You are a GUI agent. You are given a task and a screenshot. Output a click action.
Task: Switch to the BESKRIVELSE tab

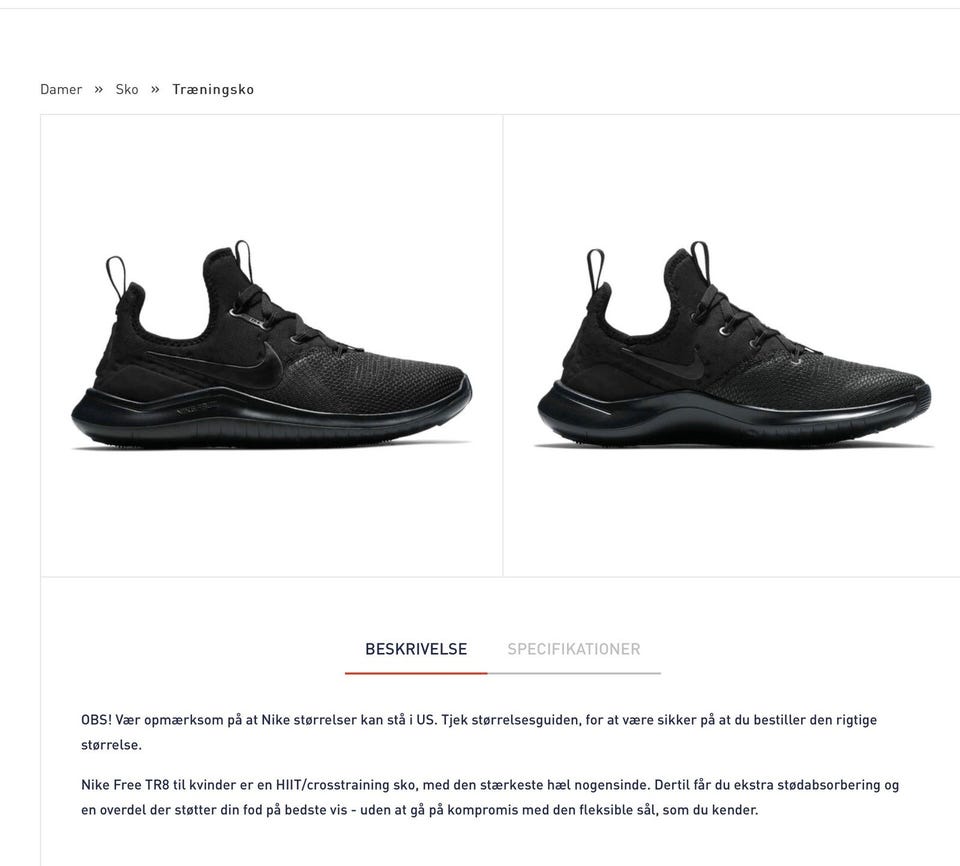416,649
